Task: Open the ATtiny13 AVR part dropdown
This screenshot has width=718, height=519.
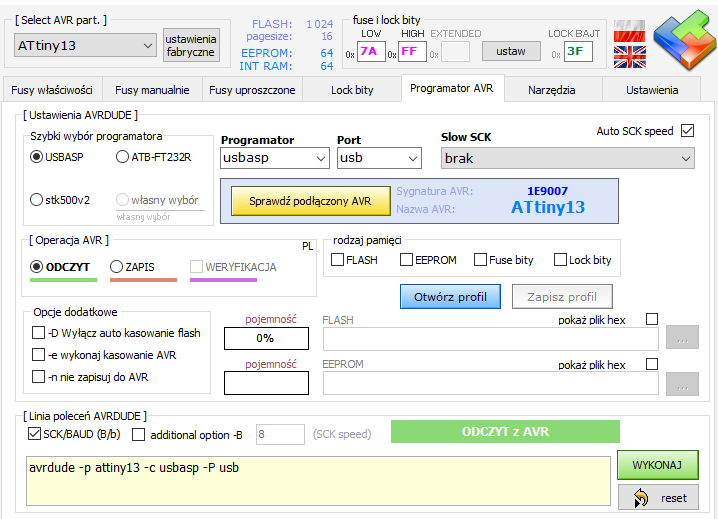Action: (x=84, y=45)
